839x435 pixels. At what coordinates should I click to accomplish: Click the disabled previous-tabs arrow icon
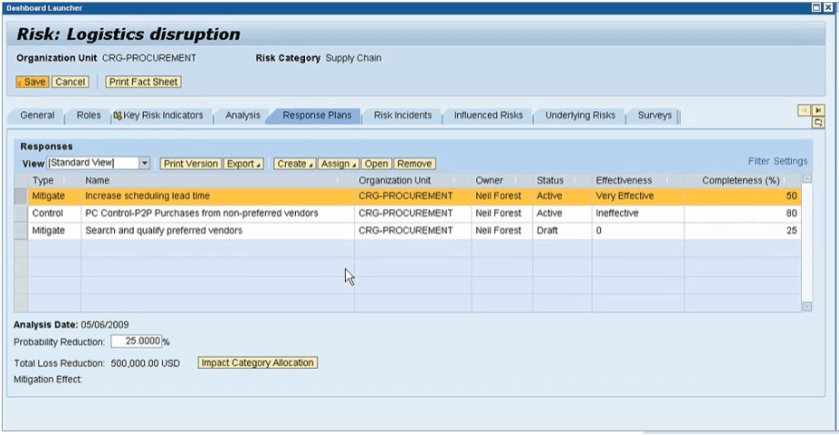pyautogui.click(x=804, y=110)
